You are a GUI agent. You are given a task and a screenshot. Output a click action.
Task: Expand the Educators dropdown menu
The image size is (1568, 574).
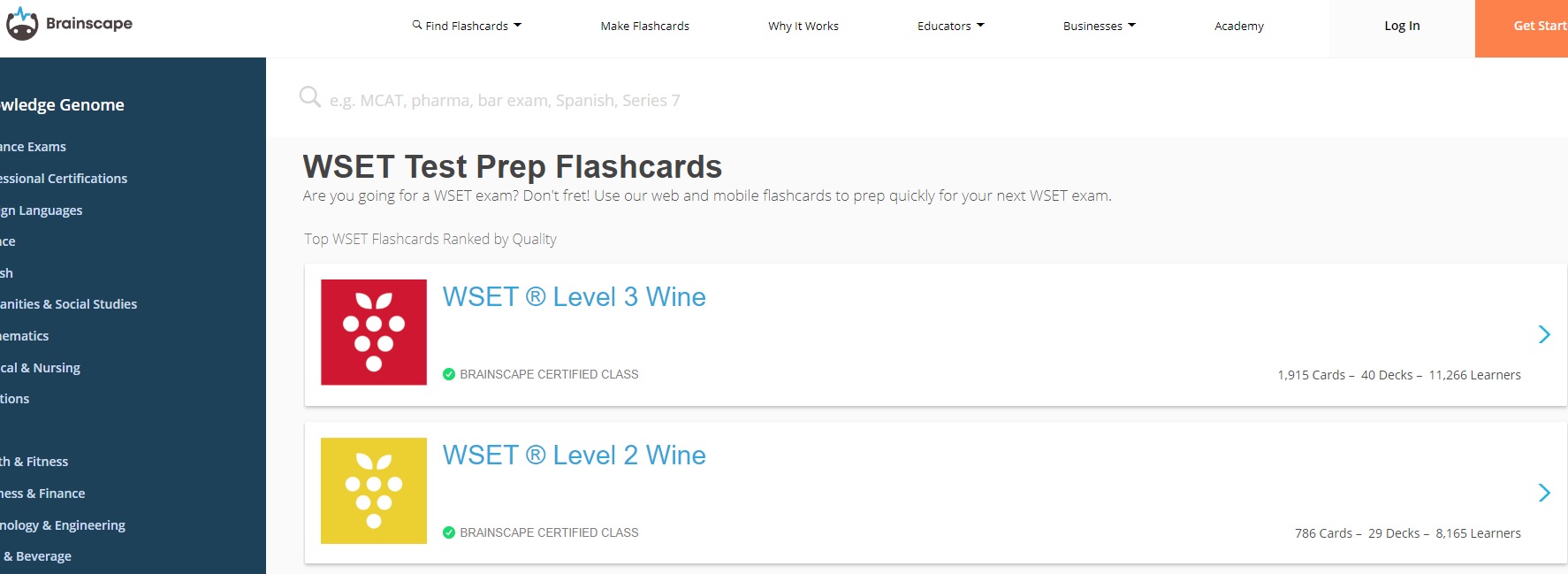(x=951, y=26)
